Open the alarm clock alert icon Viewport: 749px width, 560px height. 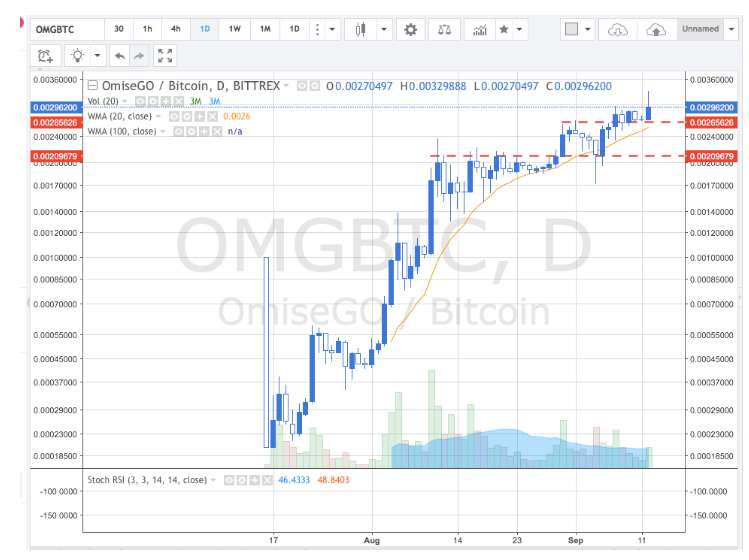click(x=44, y=56)
